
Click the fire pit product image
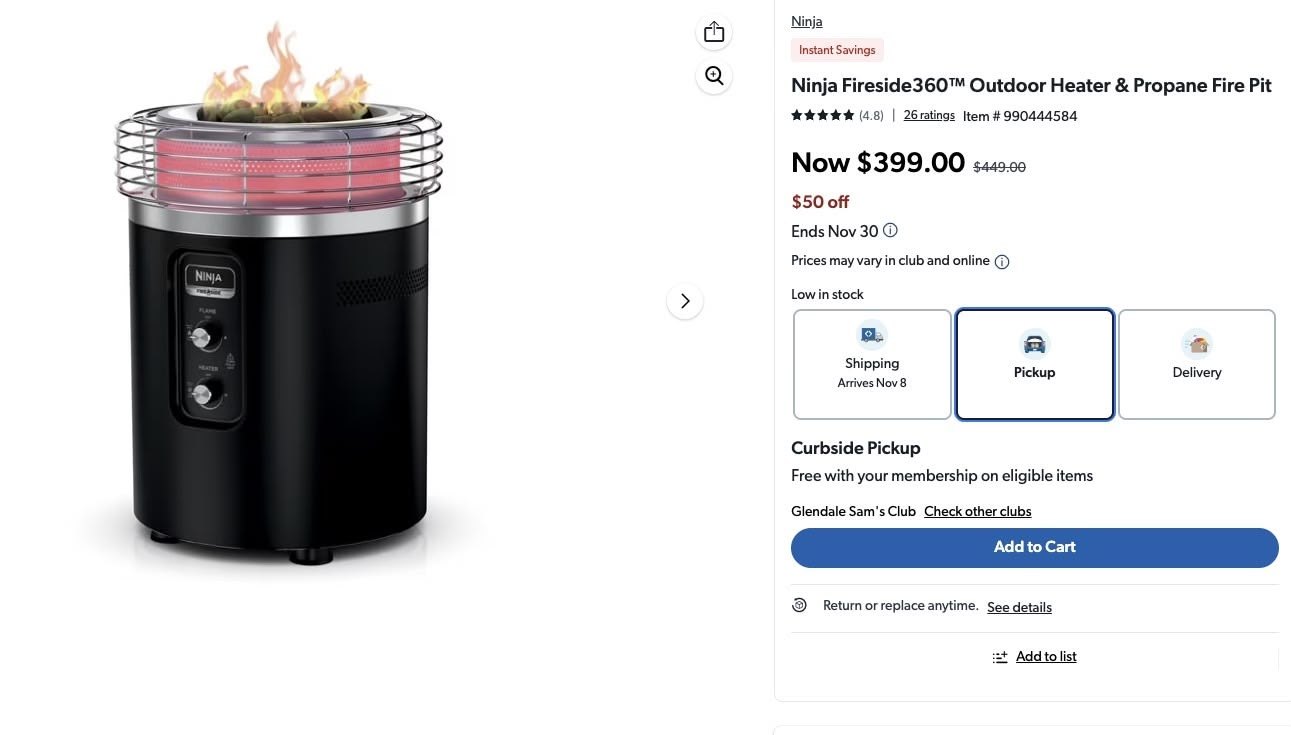pos(280,300)
